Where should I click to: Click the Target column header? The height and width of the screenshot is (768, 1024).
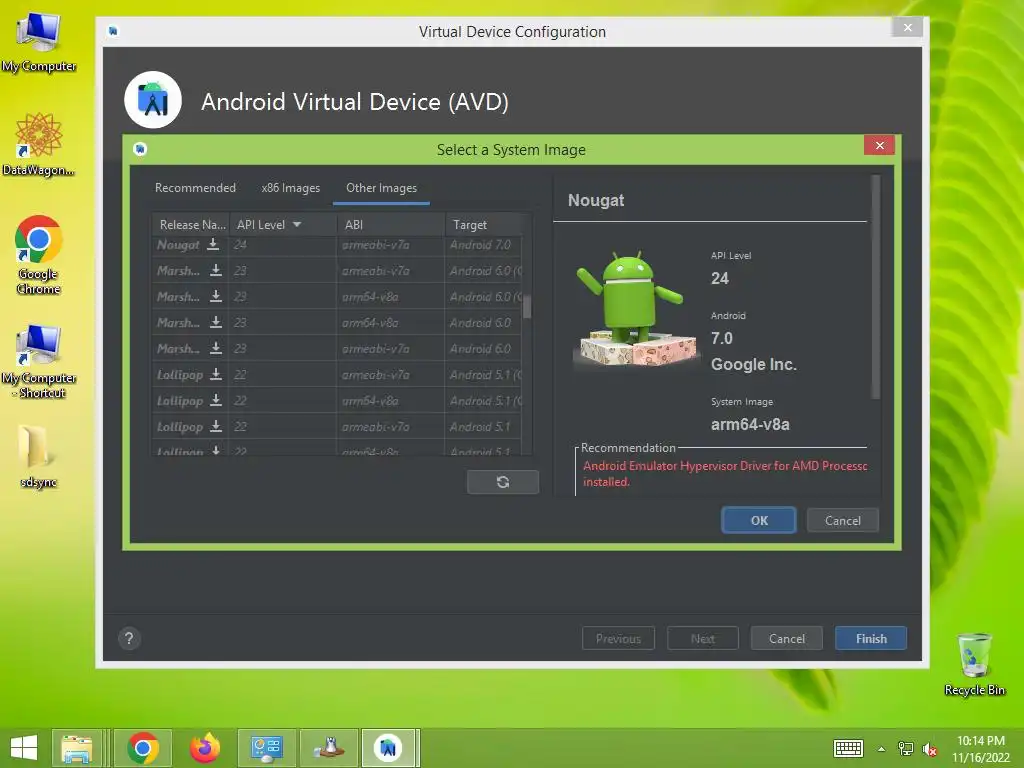[x=483, y=225]
